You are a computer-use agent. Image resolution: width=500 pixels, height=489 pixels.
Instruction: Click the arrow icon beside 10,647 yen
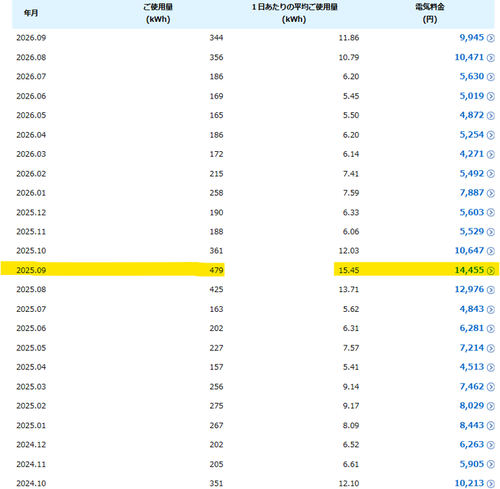pos(490,251)
